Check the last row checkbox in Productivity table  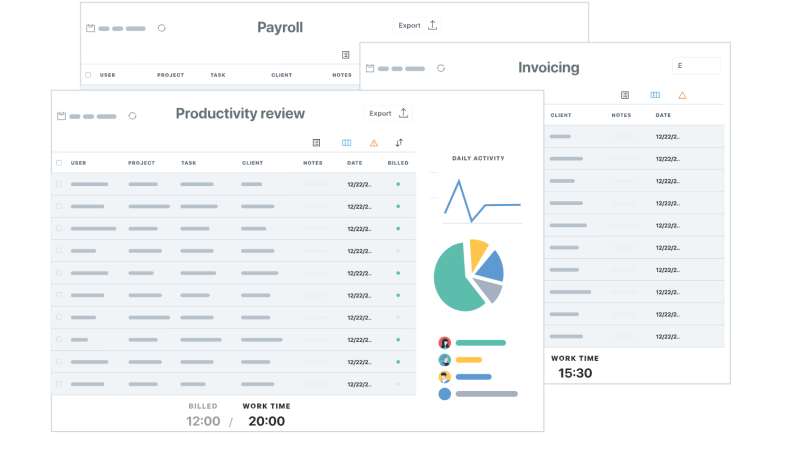(x=59, y=384)
